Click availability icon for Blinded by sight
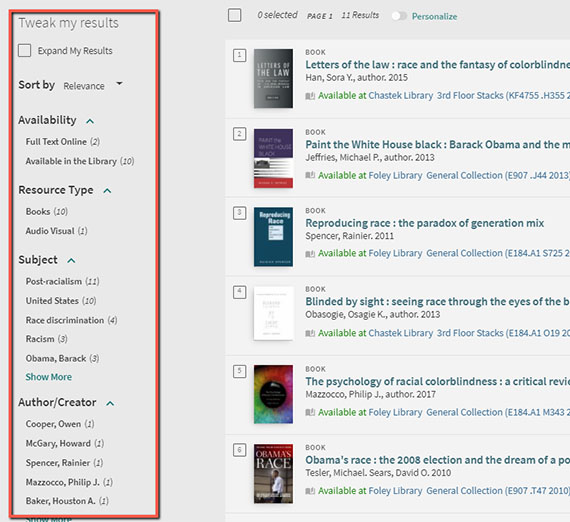This screenshot has width=570, height=522. pyautogui.click(x=310, y=333)
